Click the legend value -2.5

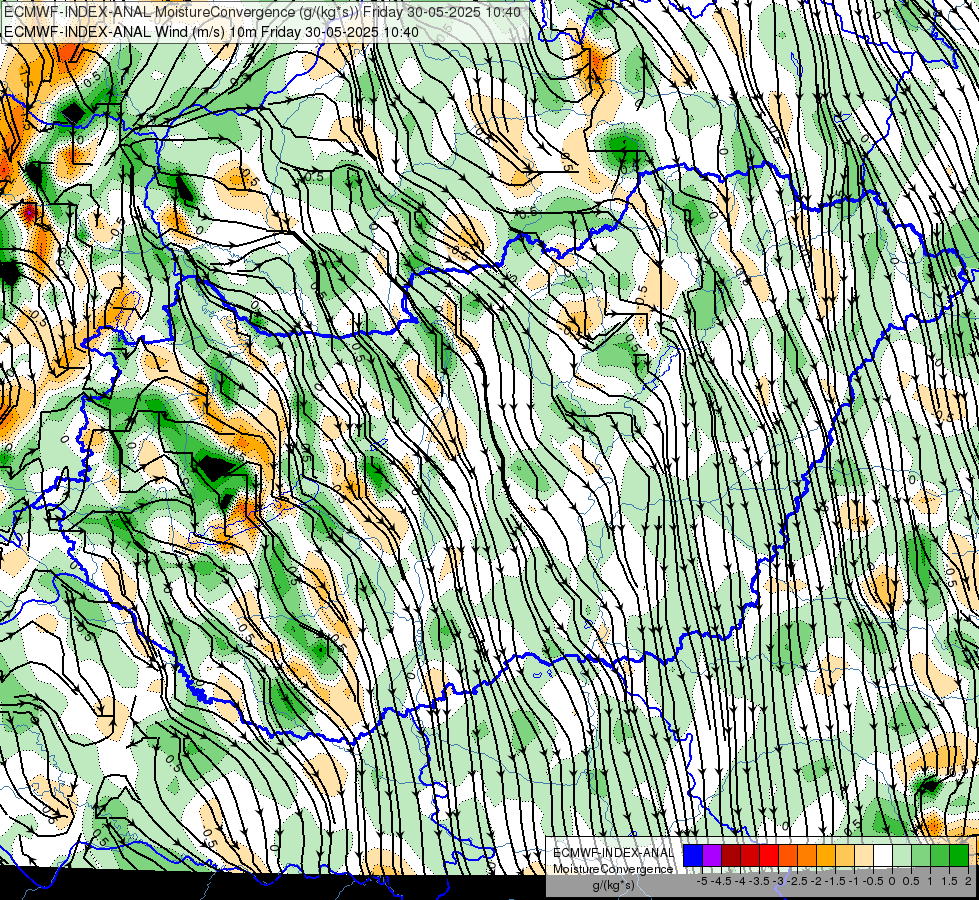tap(797, 881)
